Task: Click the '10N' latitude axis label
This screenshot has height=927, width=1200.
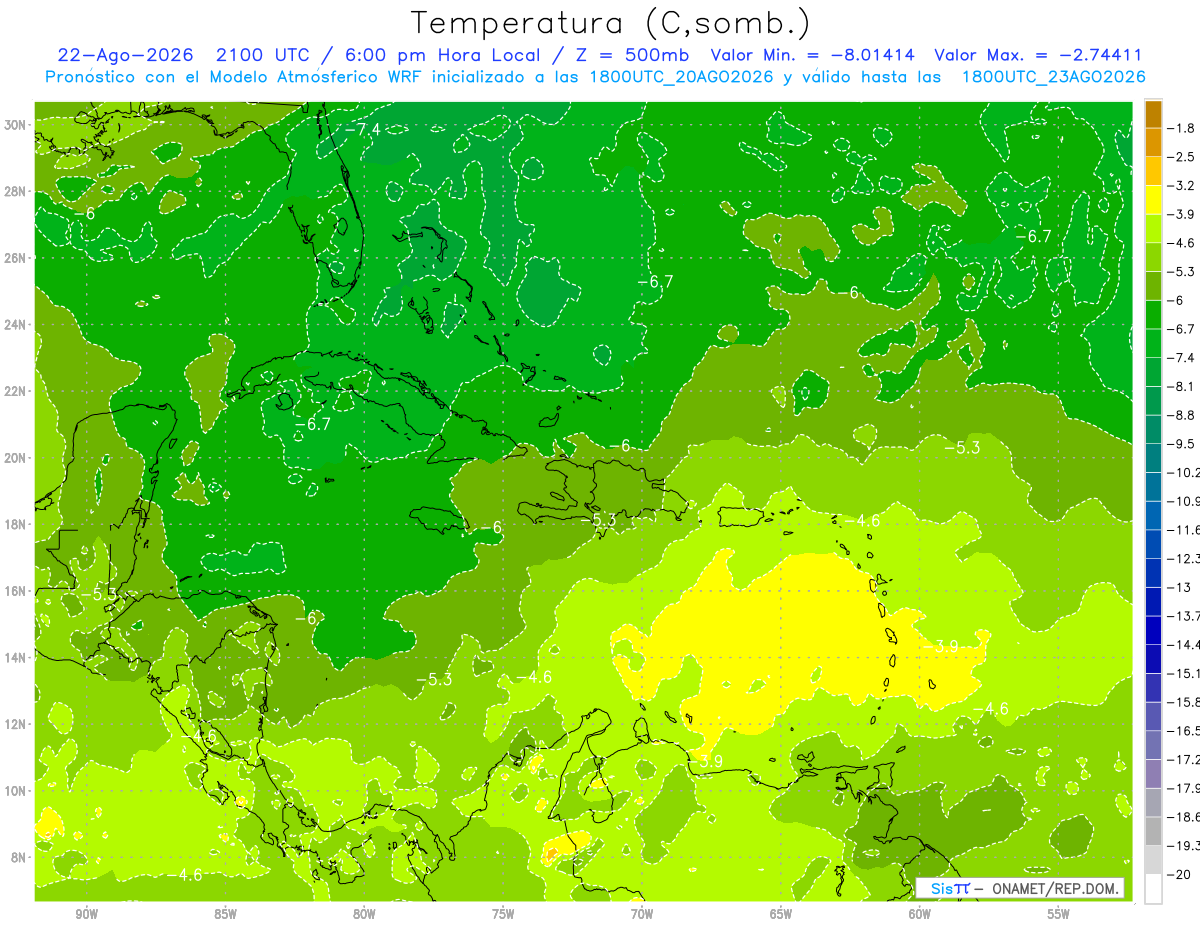Action: point(17,790)
